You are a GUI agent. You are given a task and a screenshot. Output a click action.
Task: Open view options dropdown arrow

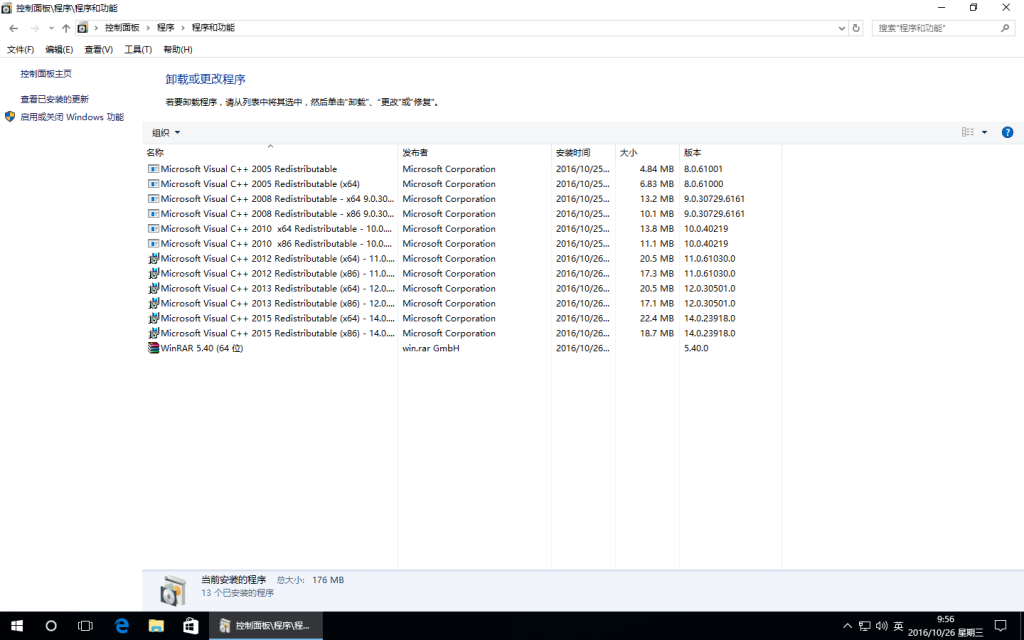[984, 132]
